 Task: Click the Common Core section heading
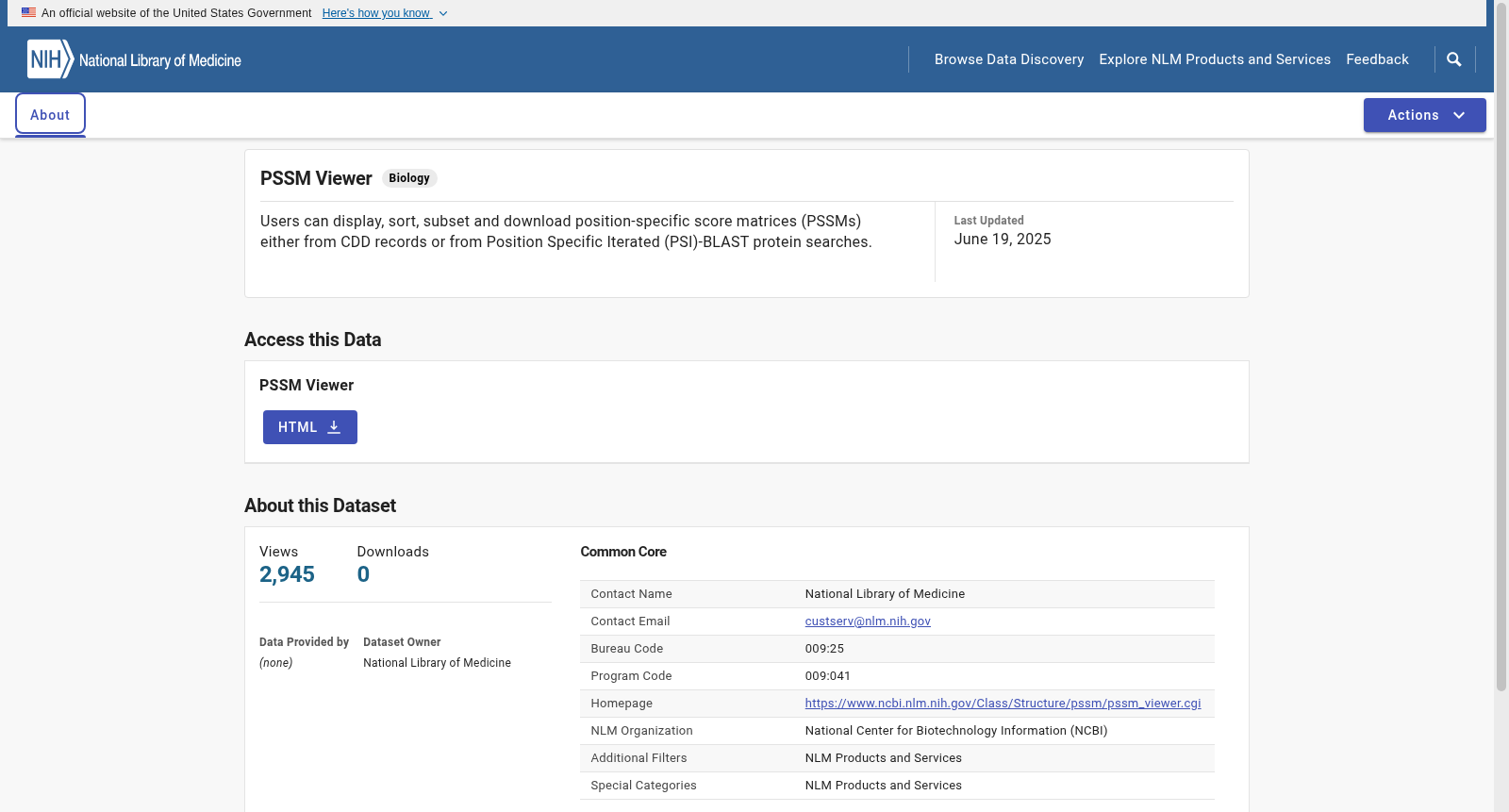pyautogui.click(x=623, y=552)
